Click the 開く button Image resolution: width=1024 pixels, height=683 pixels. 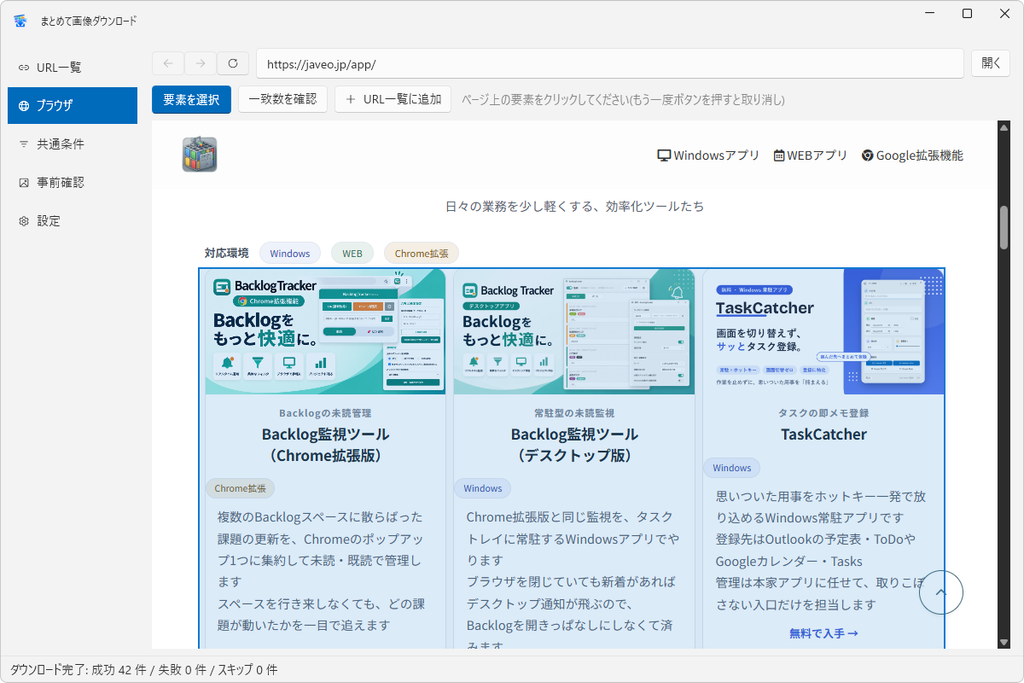click(x=990, y=63)
